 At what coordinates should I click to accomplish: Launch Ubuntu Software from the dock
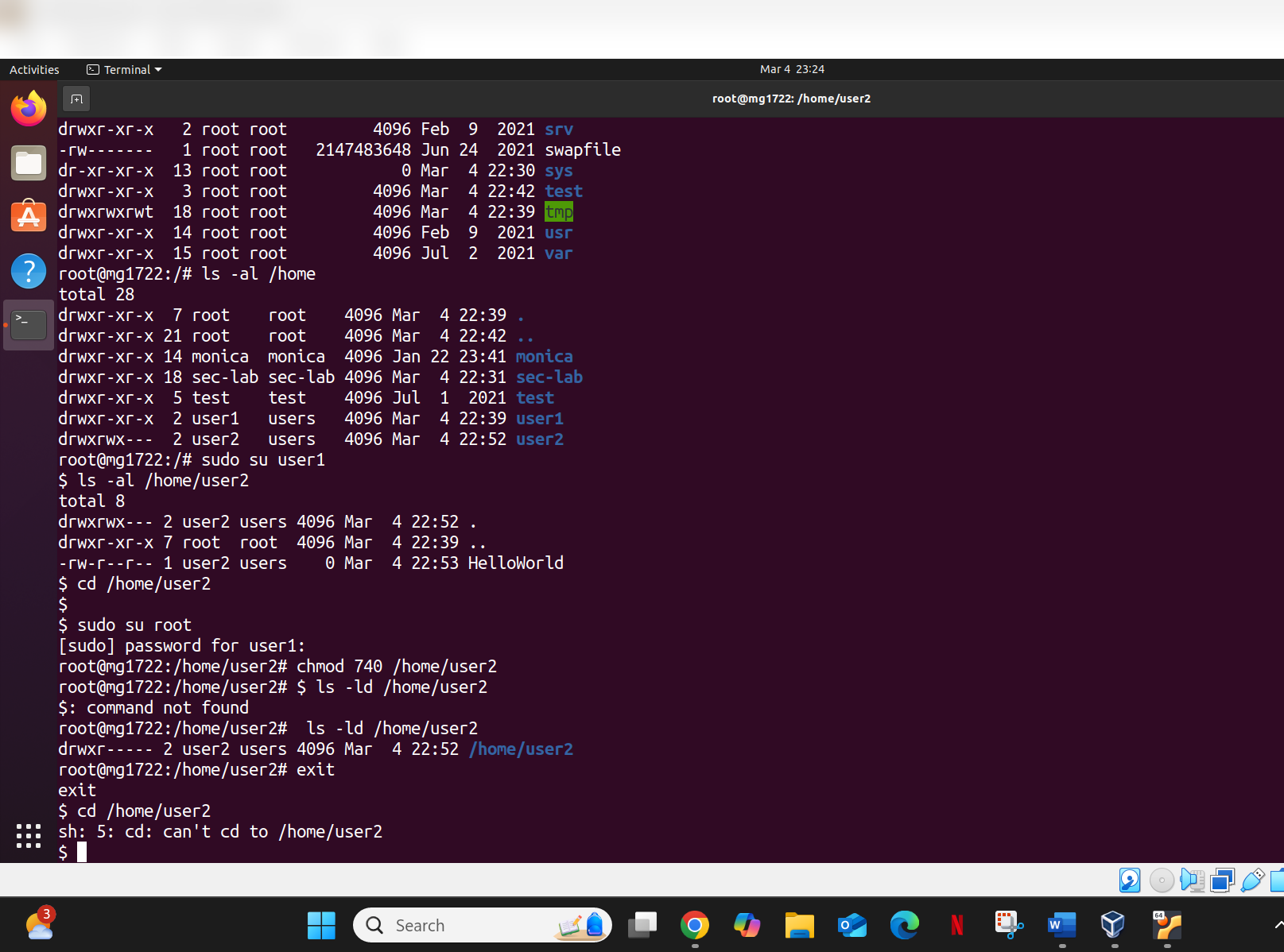click(x=29, y=216)
